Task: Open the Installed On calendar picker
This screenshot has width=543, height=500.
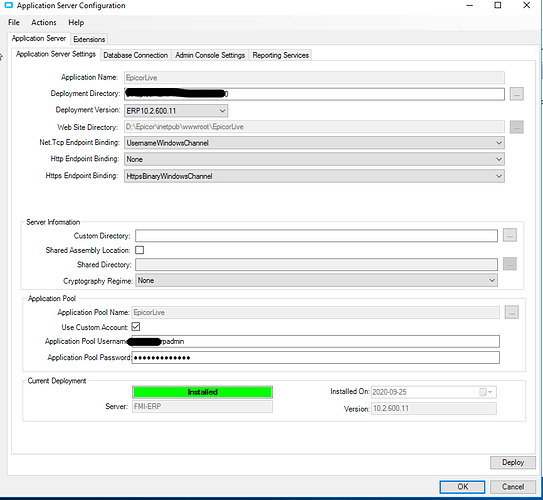Action: point(486,392)
